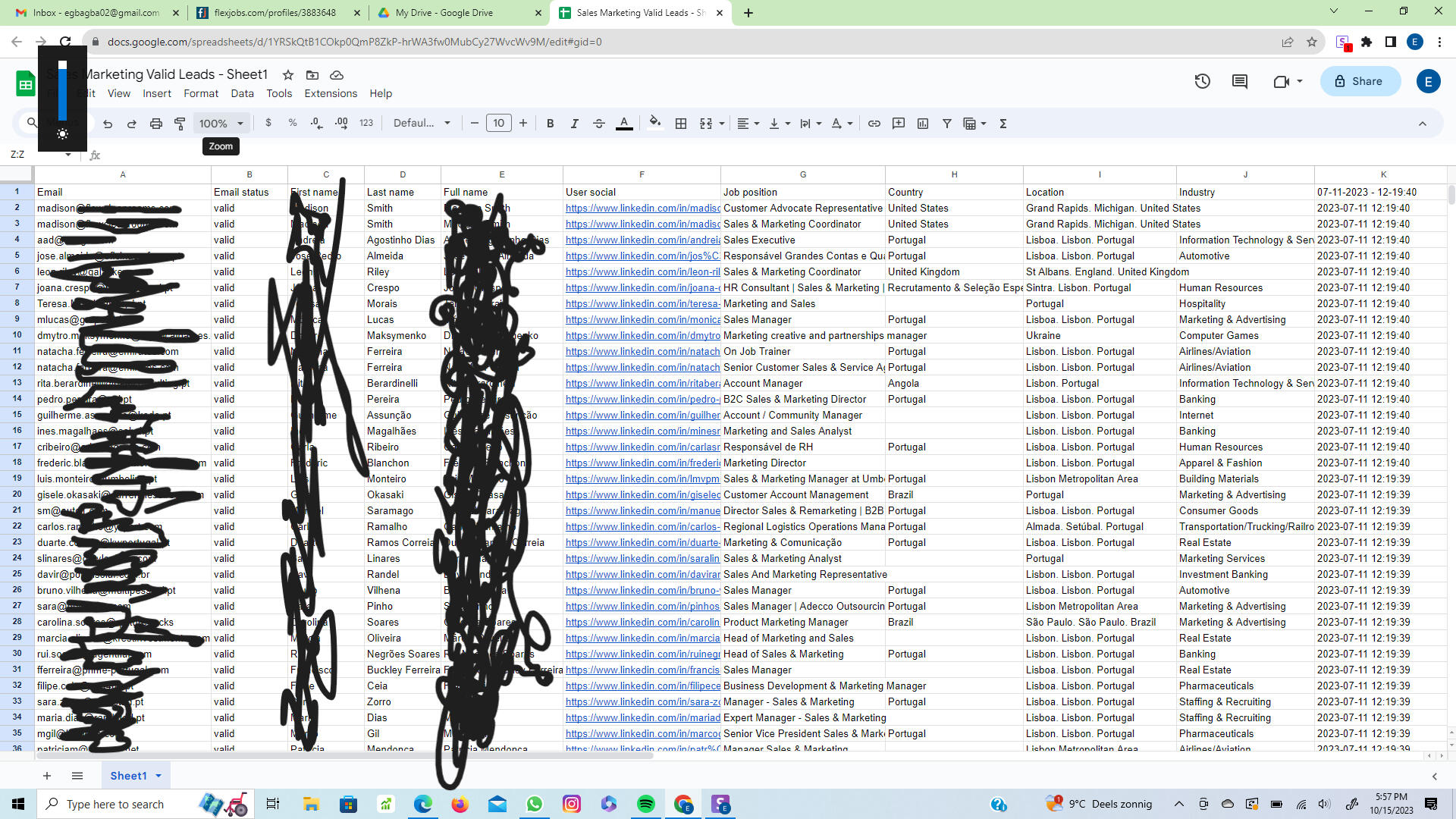Open the Extensions menu
Screen dimensions: 1456x819
click(x=331, y=93)
